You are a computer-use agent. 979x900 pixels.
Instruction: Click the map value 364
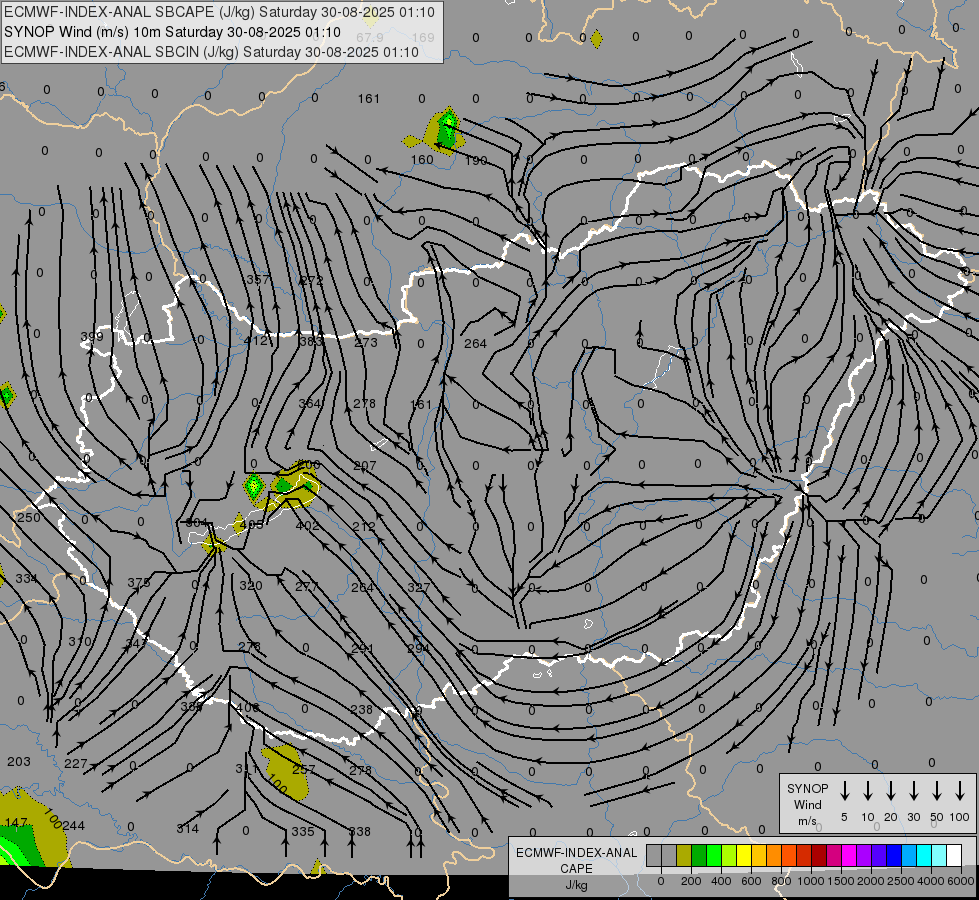click(310, 403)
